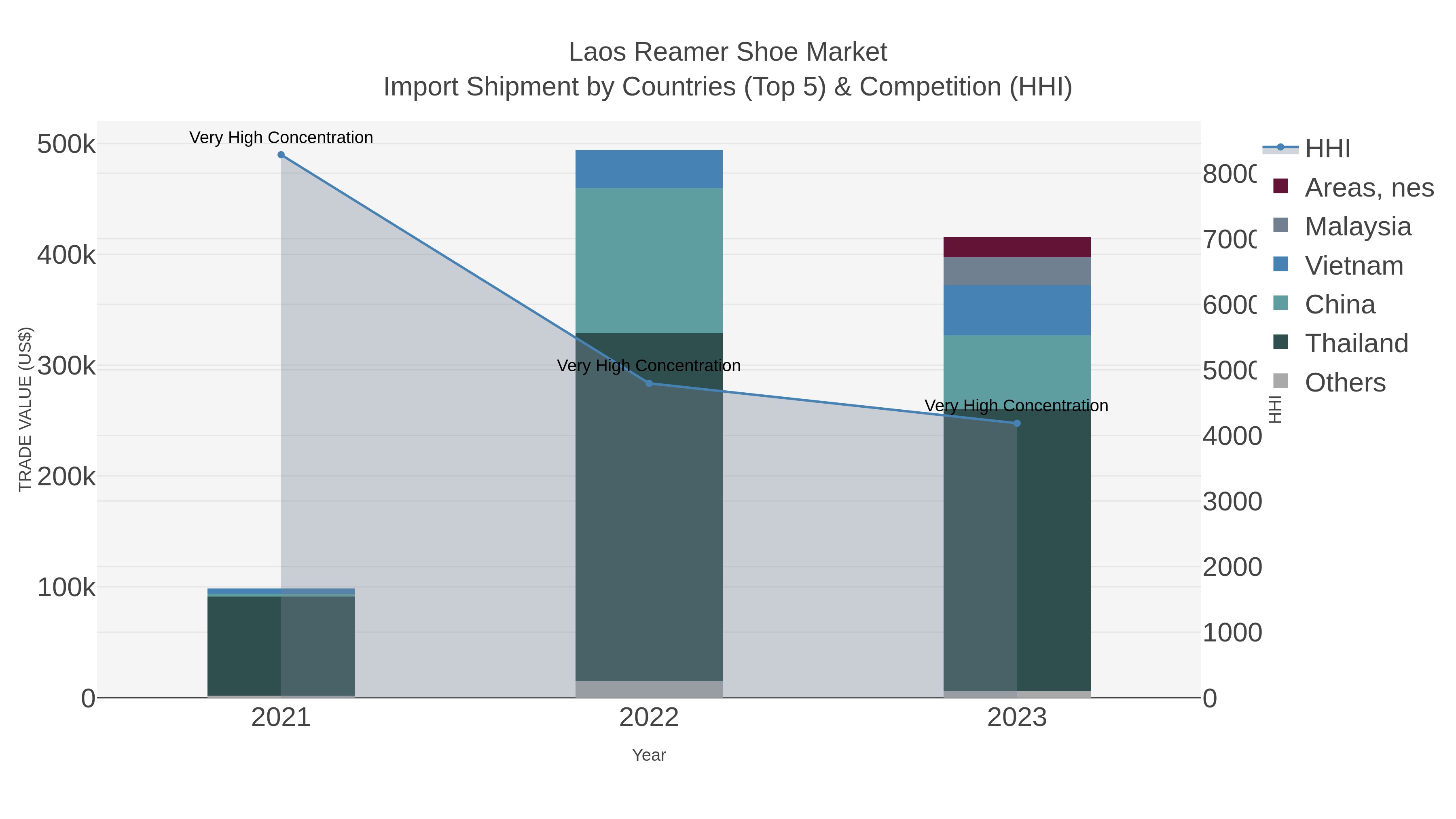Click the 4000 HHI axis tick label
Image resolution: width=1456 pixels, height=819 pixels.
[1232, 436]
